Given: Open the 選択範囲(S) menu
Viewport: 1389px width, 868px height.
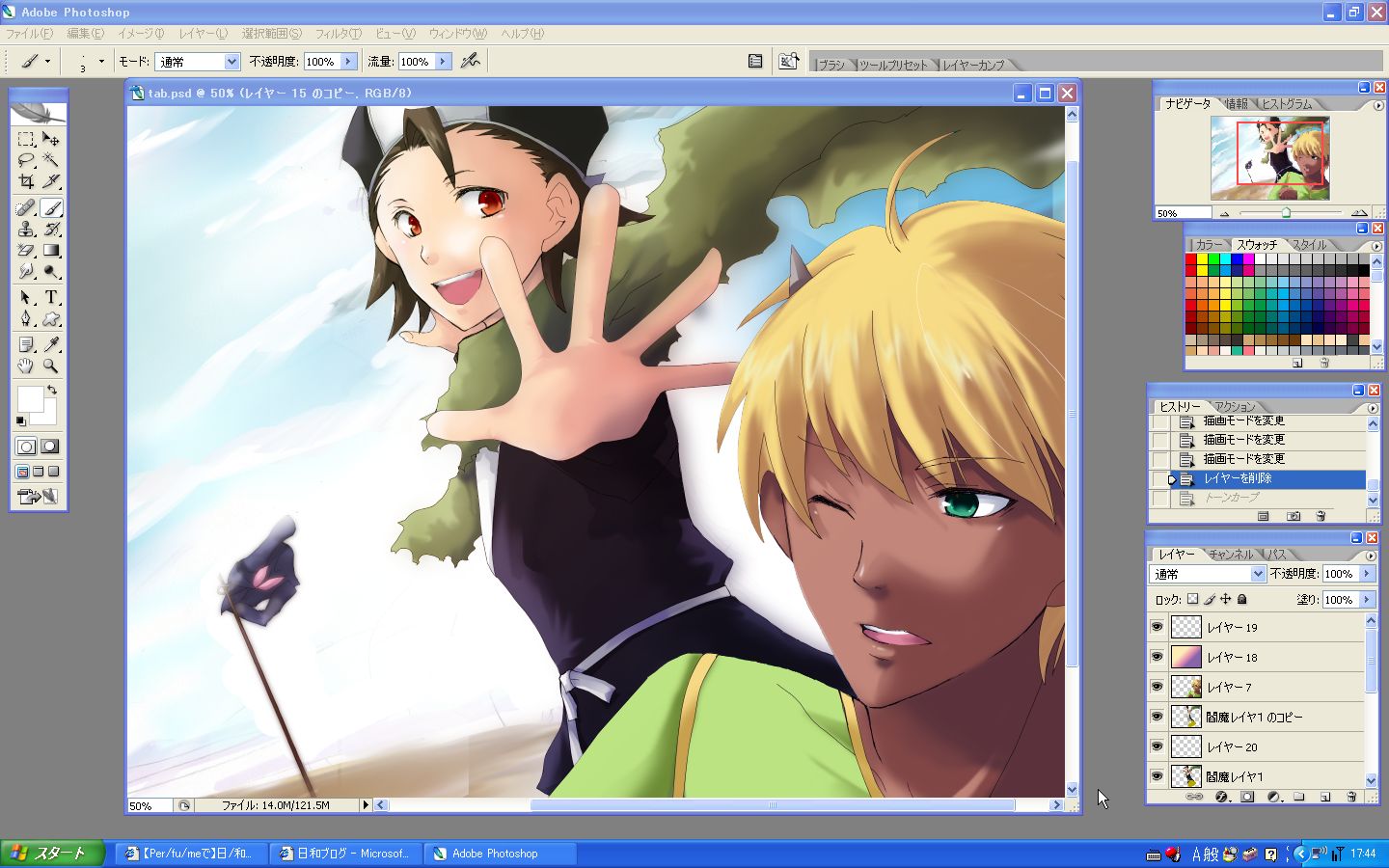Looking at the screenshot, I should [x=272, y=34].
